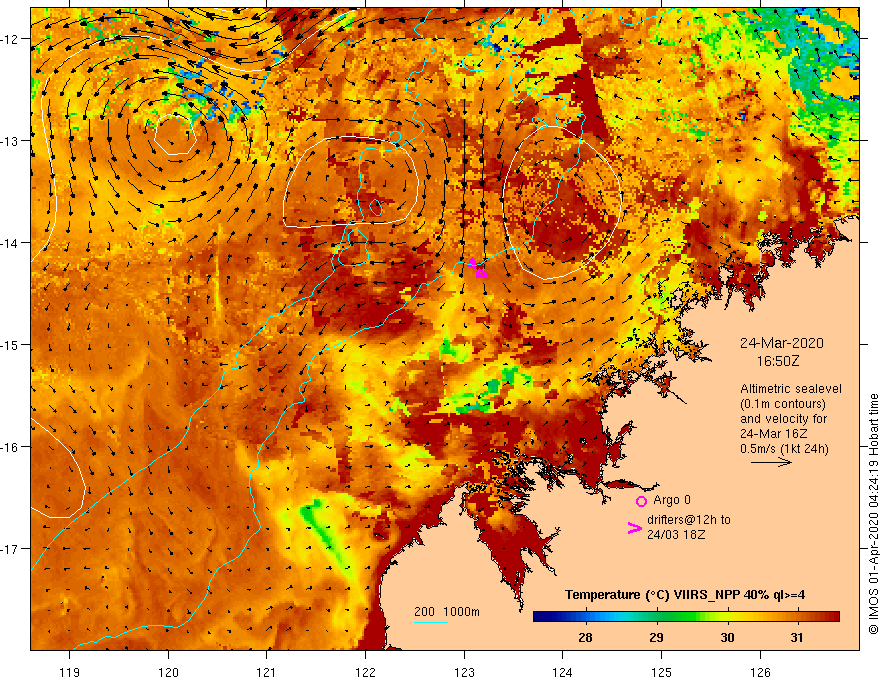Click the latitude -17 axis label
The image size is (880, 680).
click(10, 548)
